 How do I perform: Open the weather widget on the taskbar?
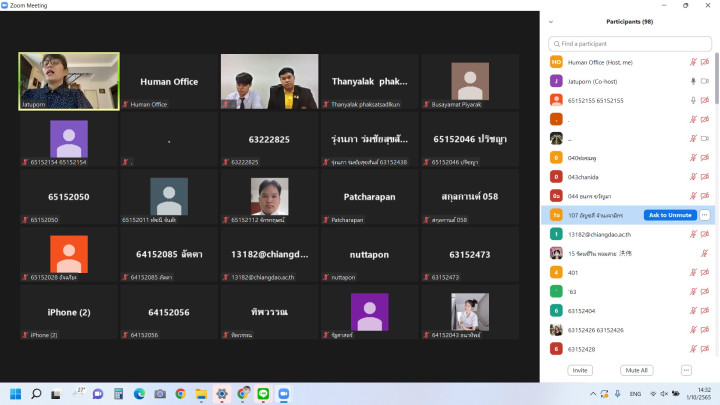tap(79, 393)
